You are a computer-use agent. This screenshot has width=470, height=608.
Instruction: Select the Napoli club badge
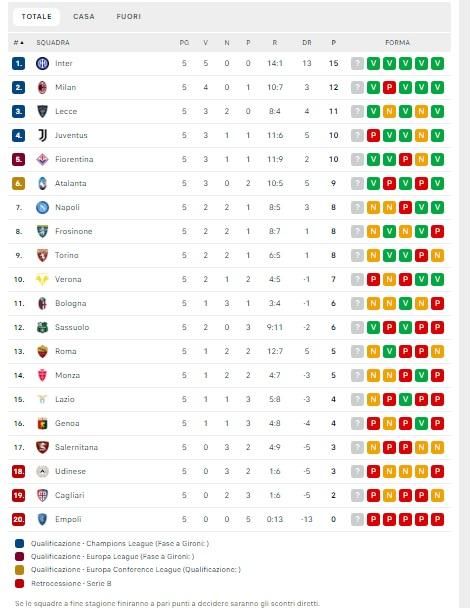tap(42, 207)
